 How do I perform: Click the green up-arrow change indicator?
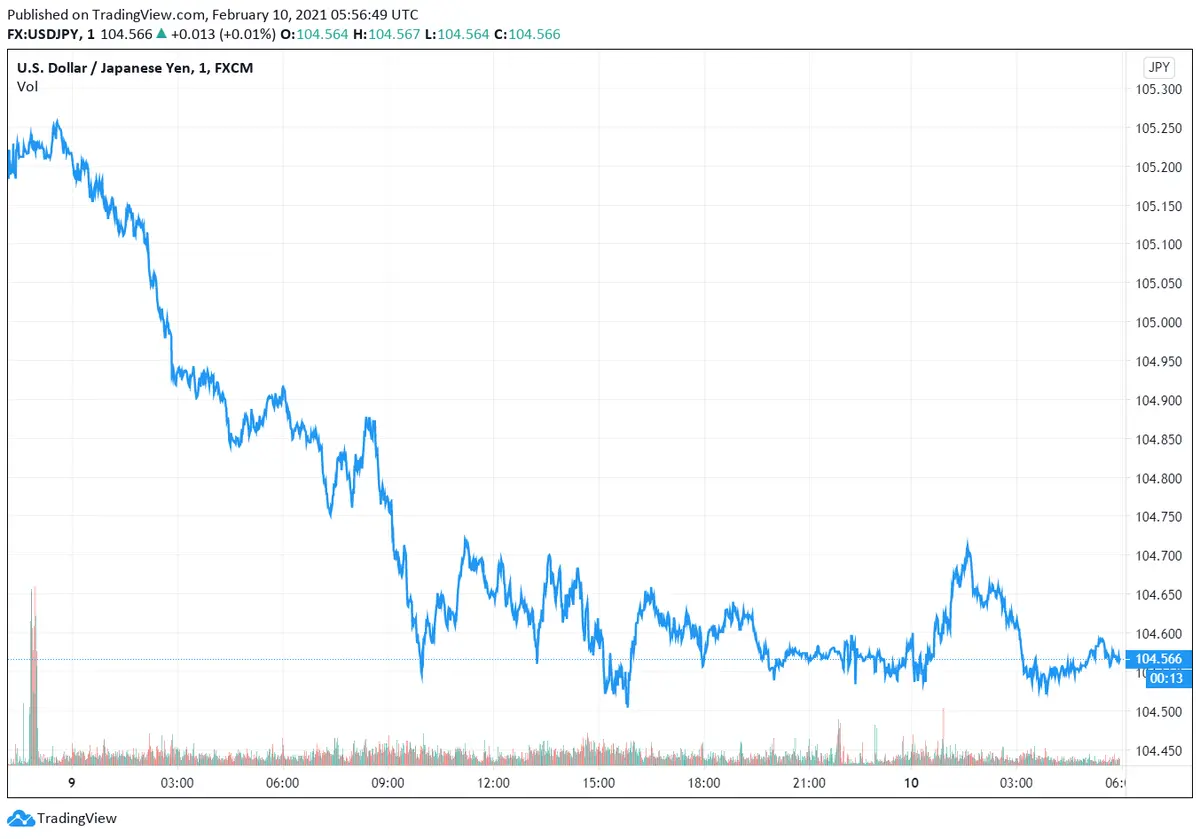(x=161, y=34)
